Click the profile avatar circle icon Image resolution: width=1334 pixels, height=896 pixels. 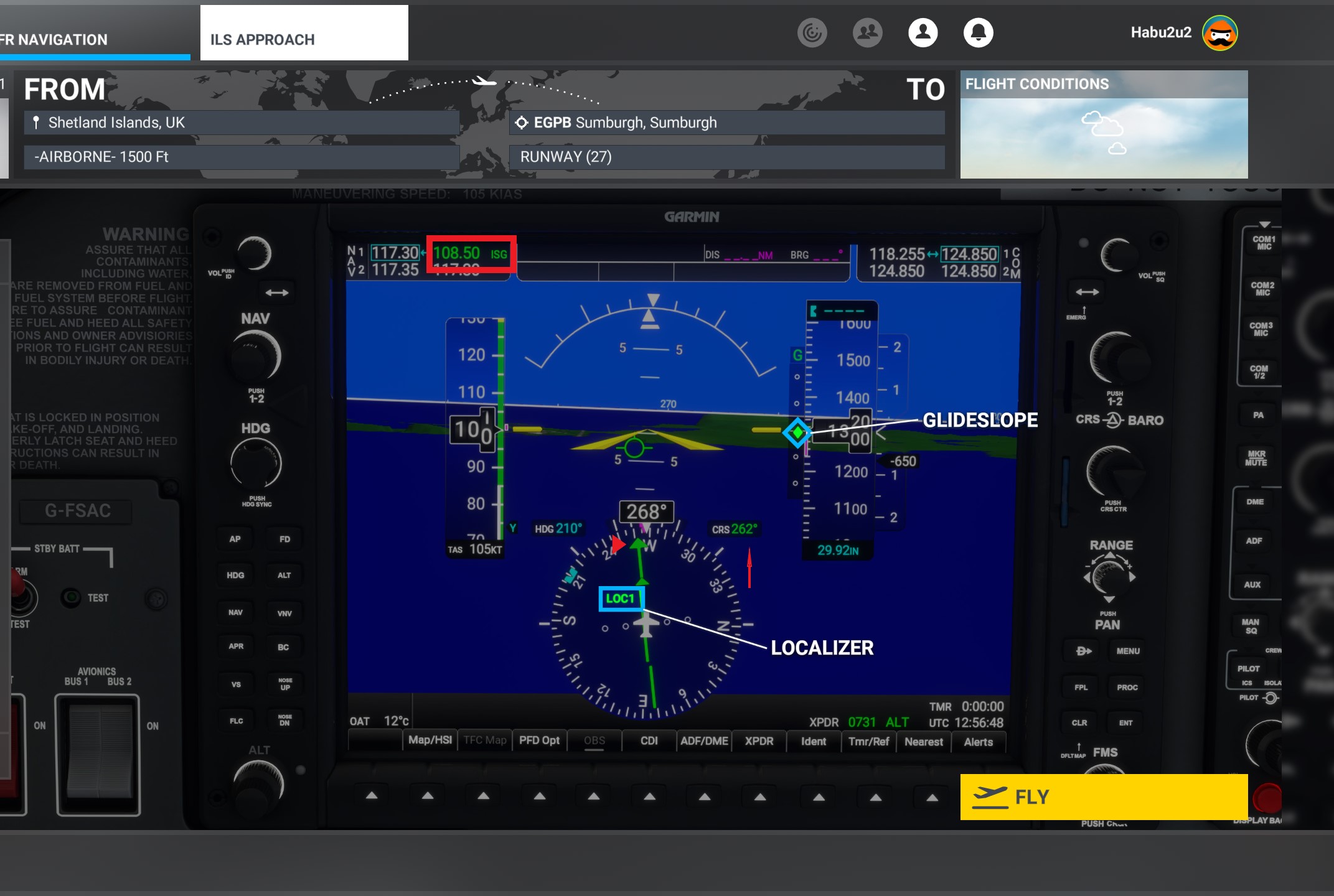923,32
